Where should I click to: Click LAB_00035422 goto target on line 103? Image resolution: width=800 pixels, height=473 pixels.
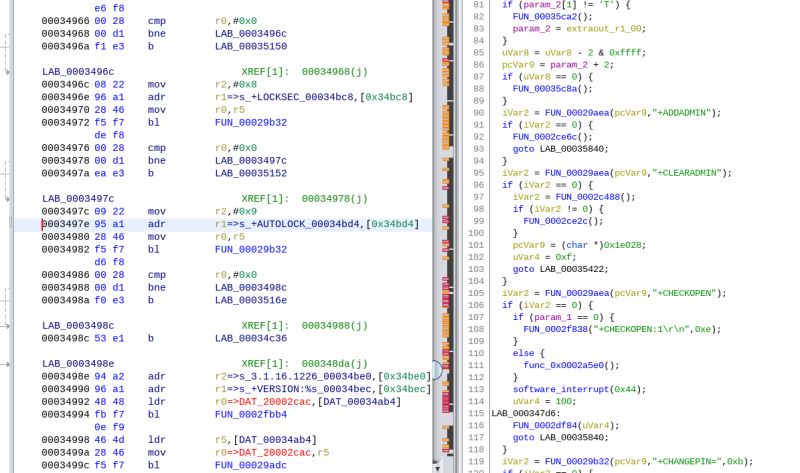click(572, 269)
